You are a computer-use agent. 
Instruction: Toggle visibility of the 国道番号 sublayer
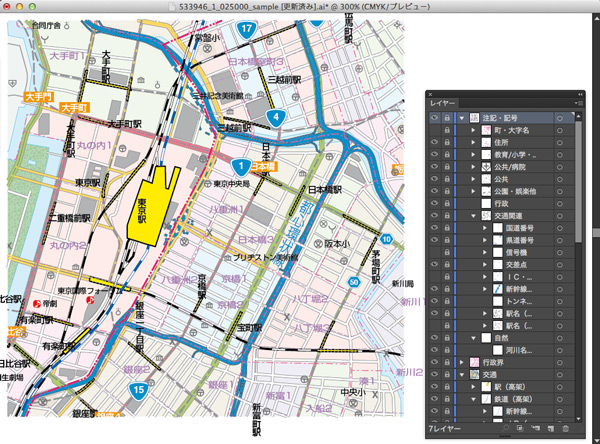click(x=434, y=229)
